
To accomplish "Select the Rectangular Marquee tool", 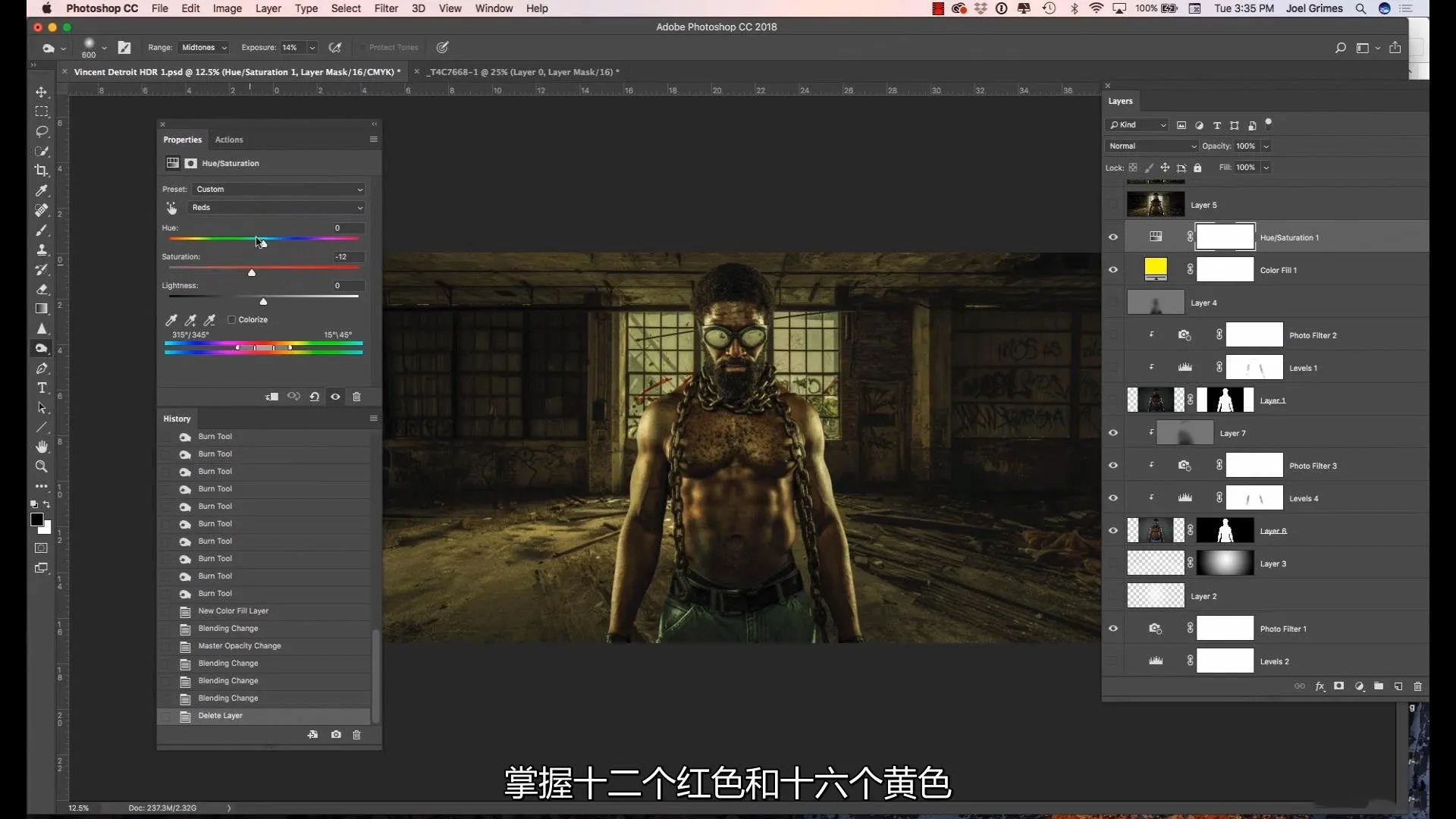I will tap(42, 111).
